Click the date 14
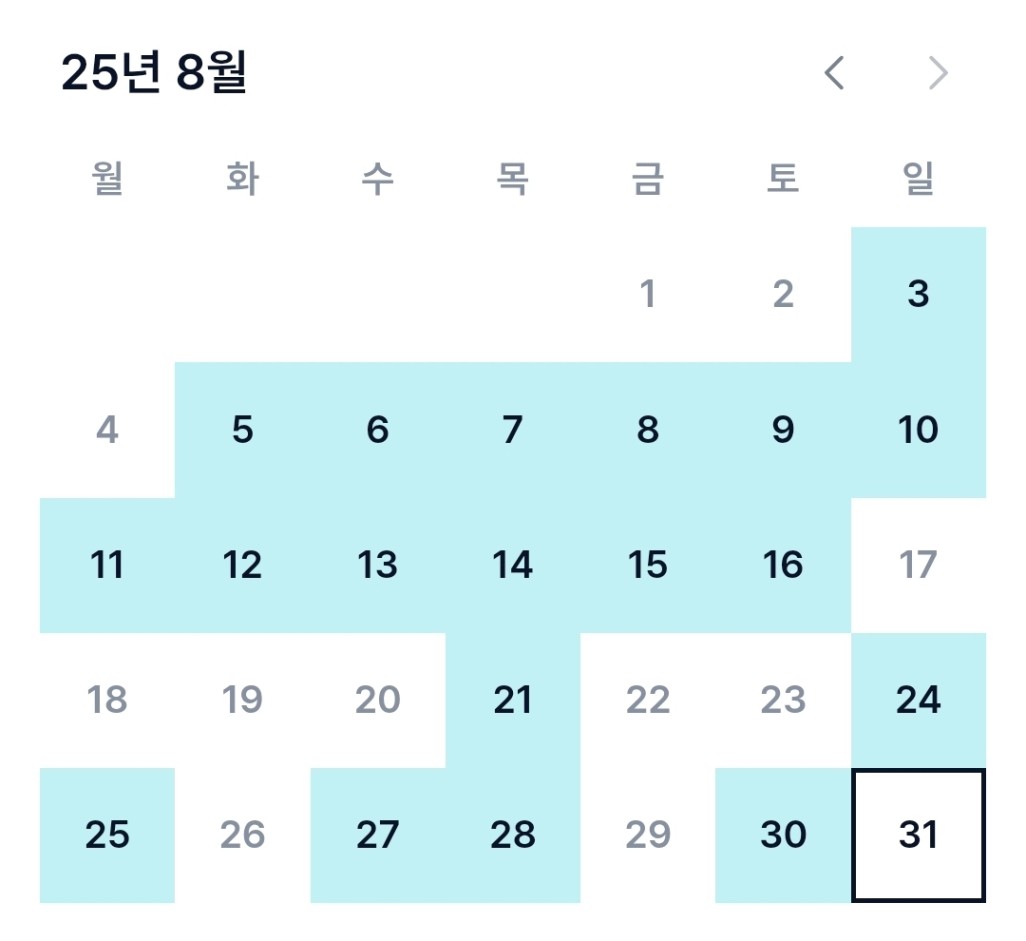1026x941 pixels. tap(513, 565)
